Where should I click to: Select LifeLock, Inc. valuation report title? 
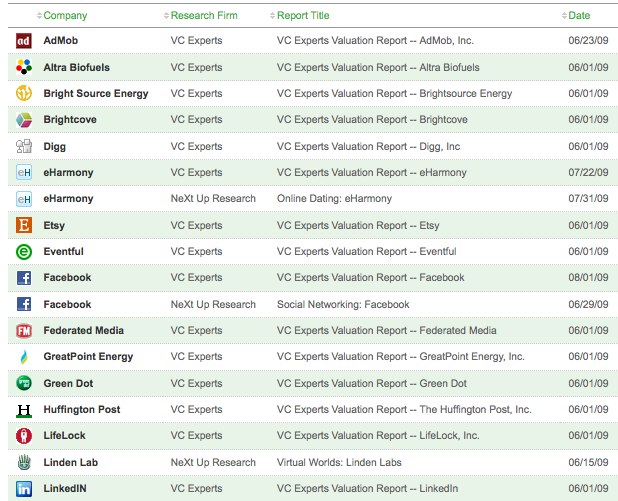pos(378,436)
